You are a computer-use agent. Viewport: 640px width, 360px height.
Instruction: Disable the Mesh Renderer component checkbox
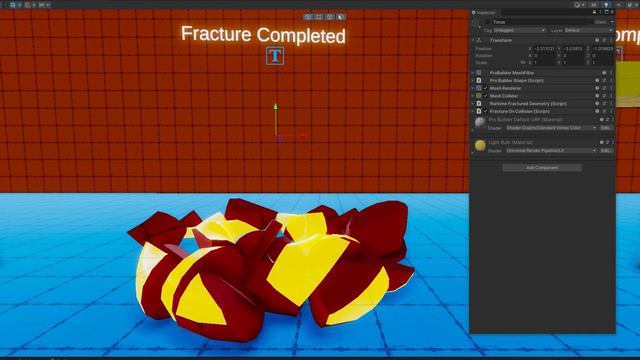(x=486, y=88)
